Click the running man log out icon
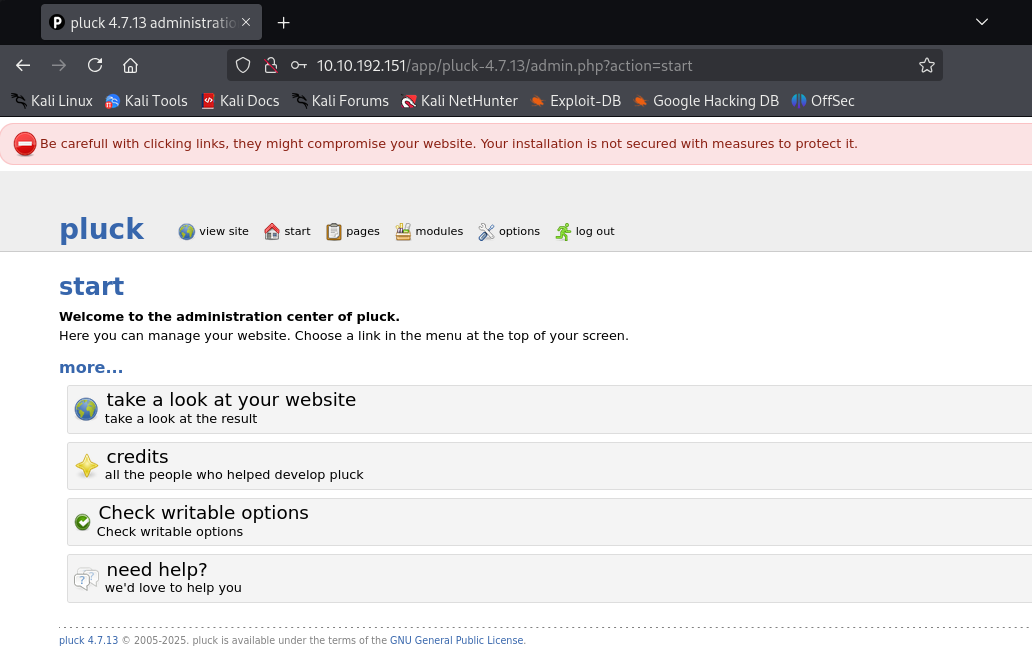1032x667 pixels. [x=563, y=232]
